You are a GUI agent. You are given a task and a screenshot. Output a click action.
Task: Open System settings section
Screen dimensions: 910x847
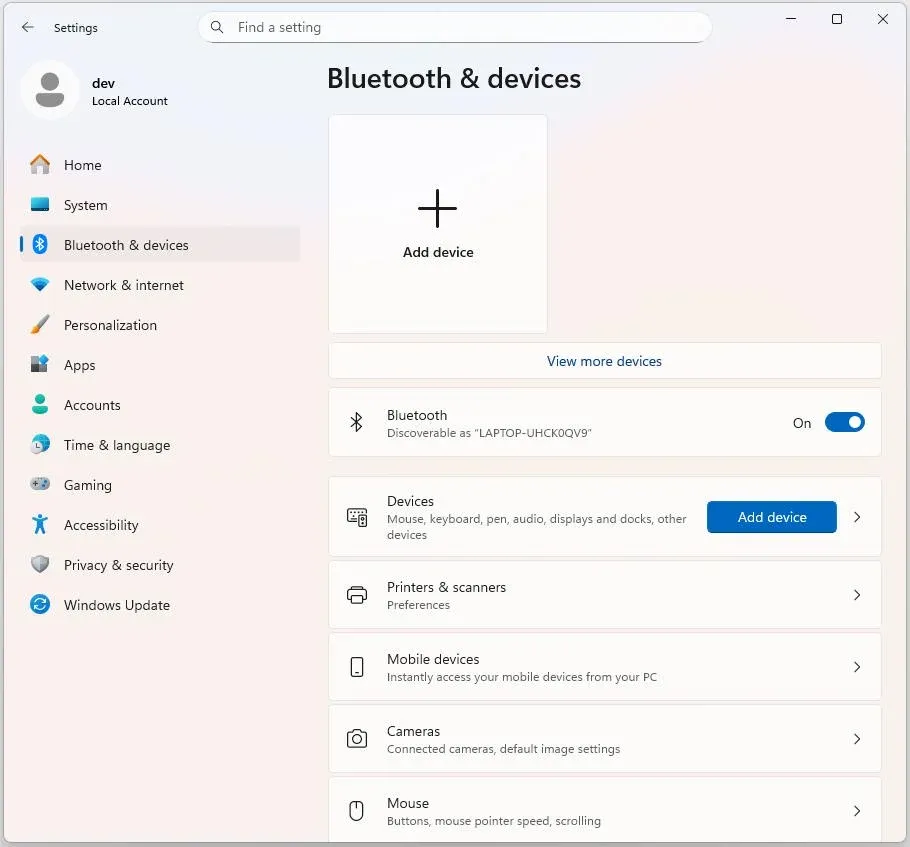point(160,205)
